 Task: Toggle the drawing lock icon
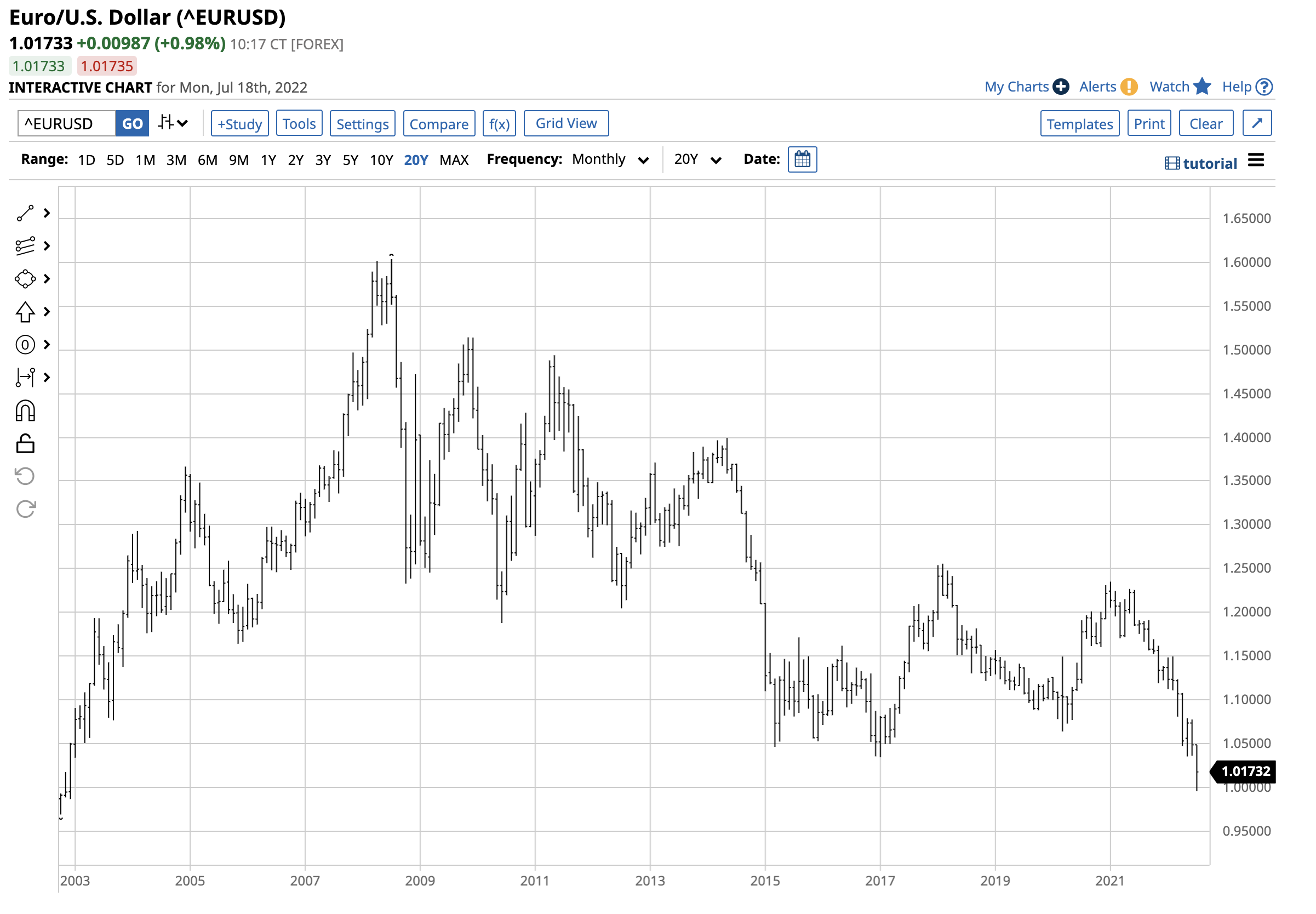pyautogui.click(x=25, y=443)
